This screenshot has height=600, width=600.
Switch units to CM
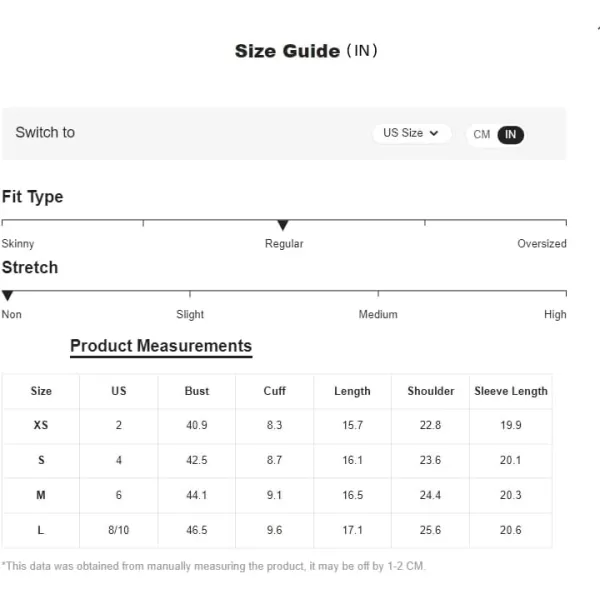click(x=481, y=134)
